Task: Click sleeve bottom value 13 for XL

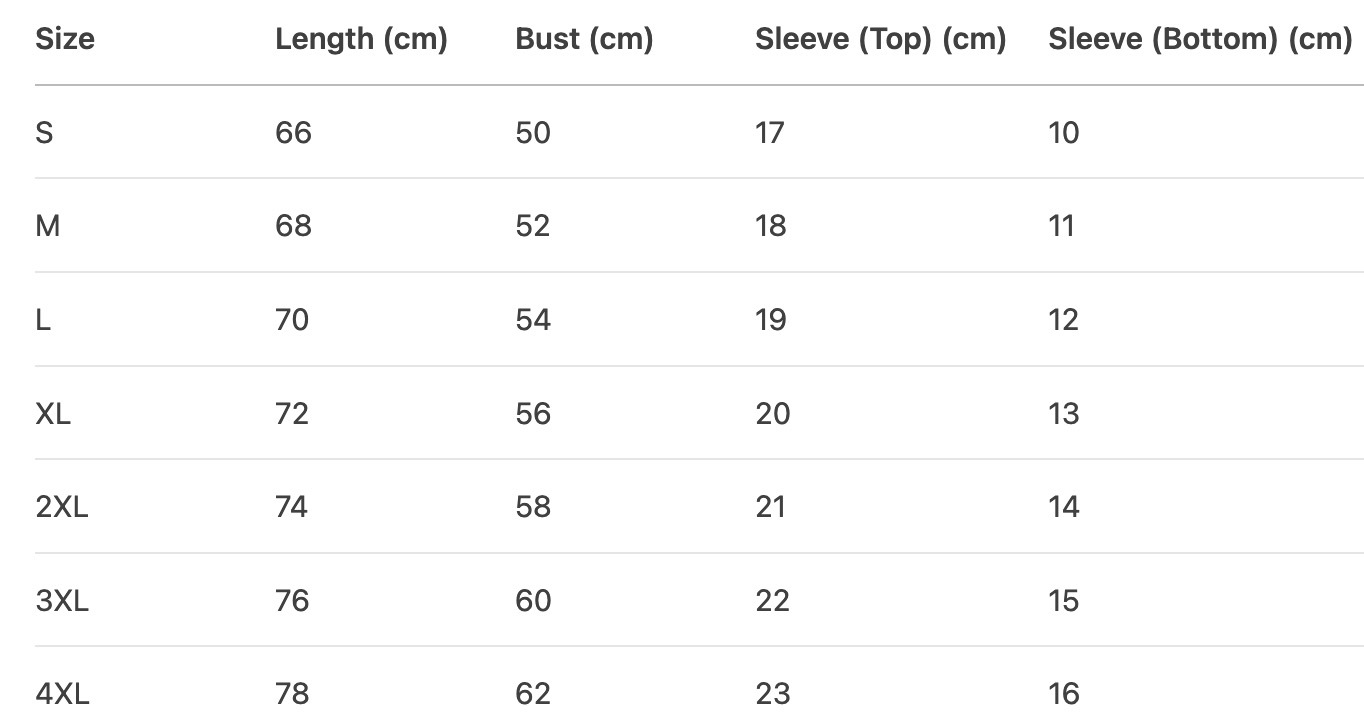Action: click(1064, 414)
